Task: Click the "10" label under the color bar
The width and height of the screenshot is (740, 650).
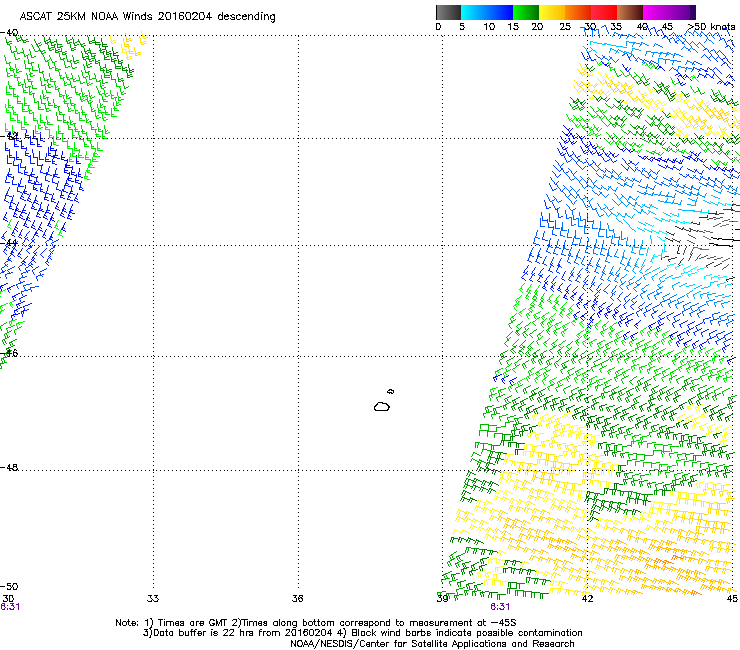Action: tap(489, 26)
